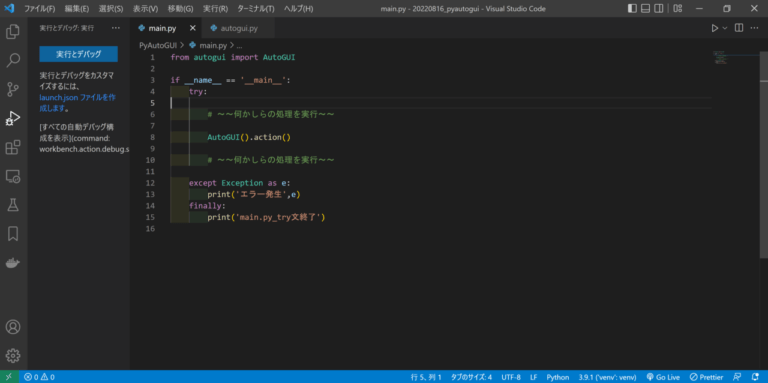The height and width of the screenshot is (383, 768).
Task: Open the ターミナル(T) menu
Action: point(256,9)
